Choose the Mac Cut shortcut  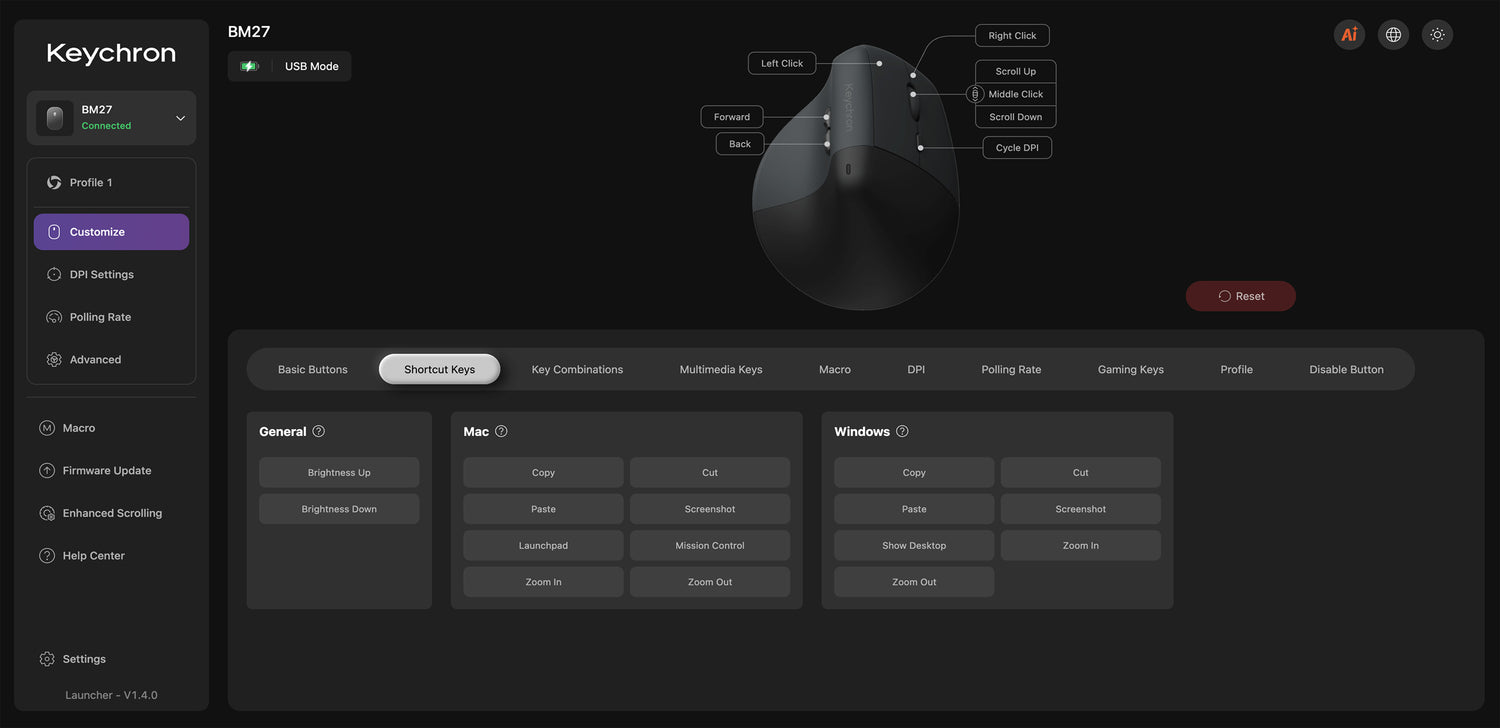pos(710,473)
